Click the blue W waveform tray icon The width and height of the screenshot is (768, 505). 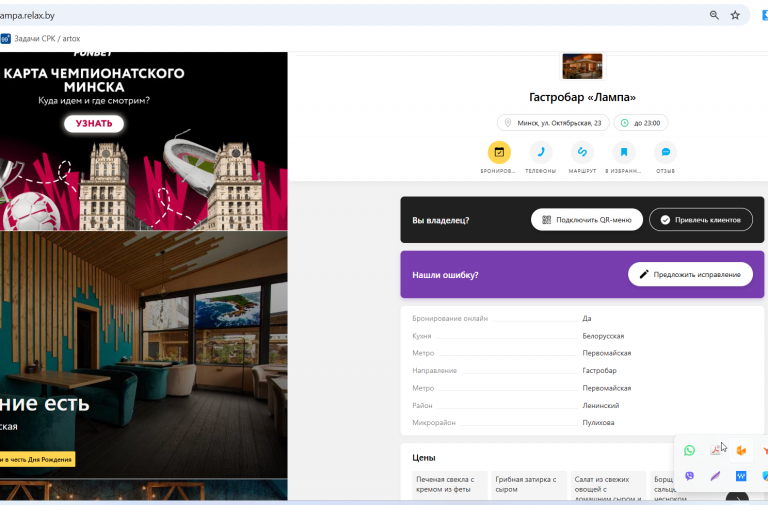pyautogui.click(x=741, y=476)
